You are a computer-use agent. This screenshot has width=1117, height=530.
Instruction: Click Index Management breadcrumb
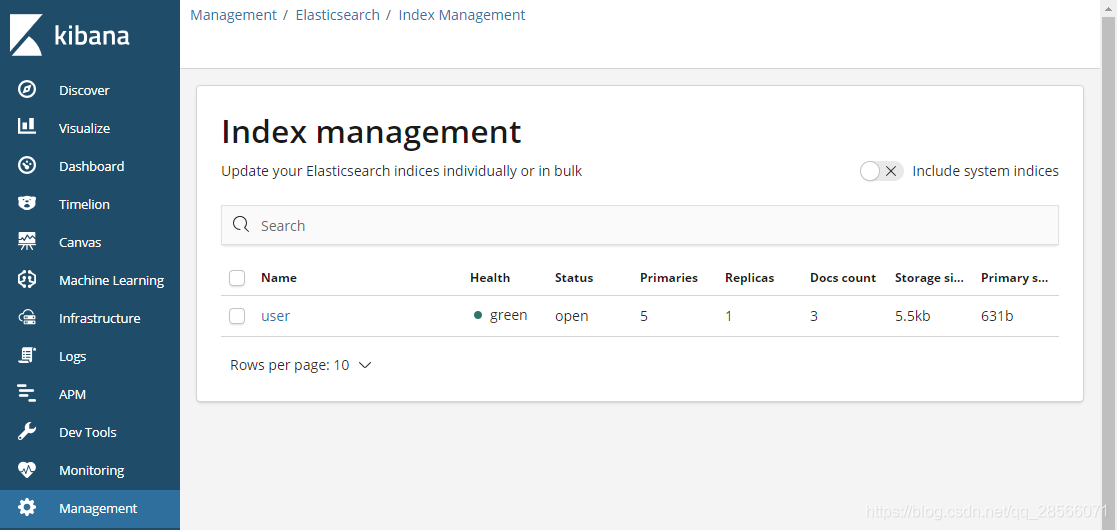click(x=462, y=15)
